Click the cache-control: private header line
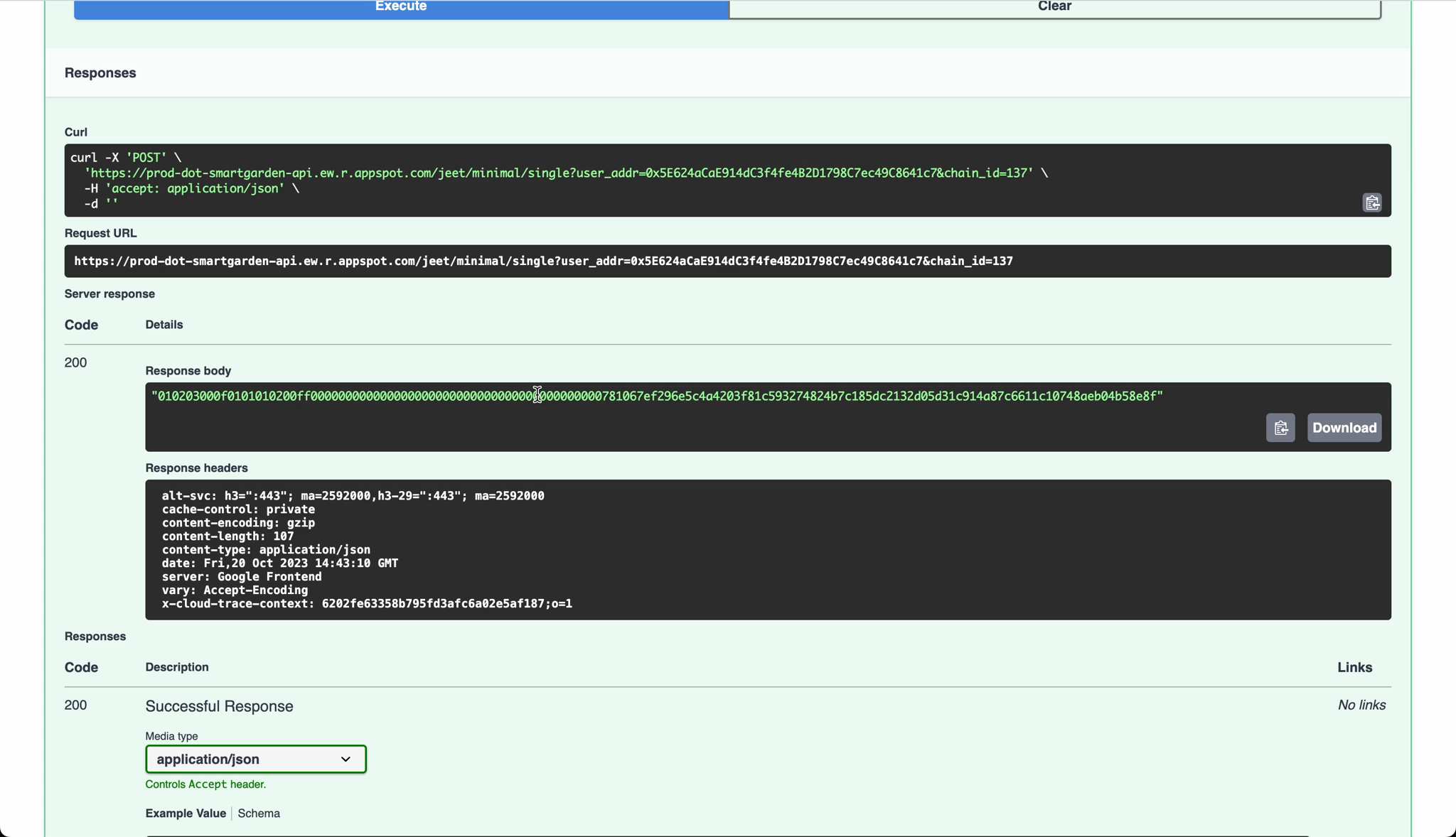 pos(238,509)
